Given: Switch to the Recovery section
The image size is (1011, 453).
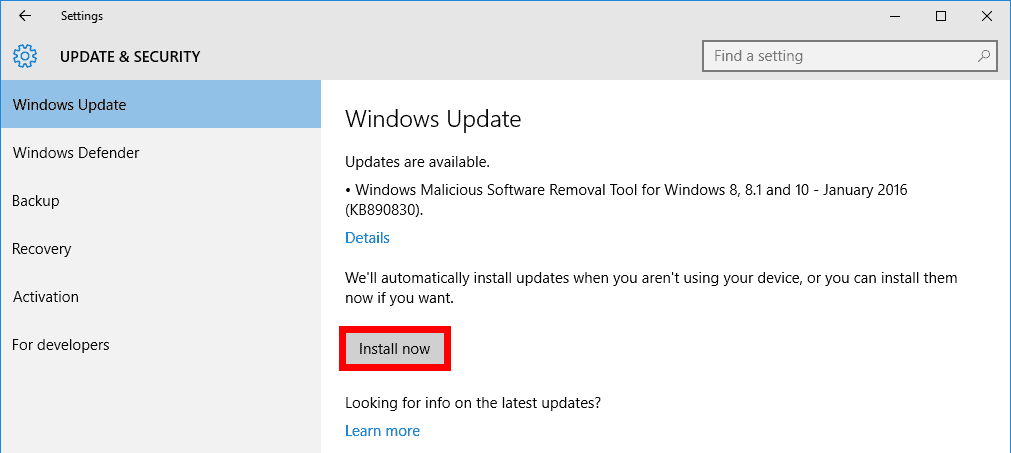Looking at the screenshot, I should pyautogui.click(x=161, y=249).
